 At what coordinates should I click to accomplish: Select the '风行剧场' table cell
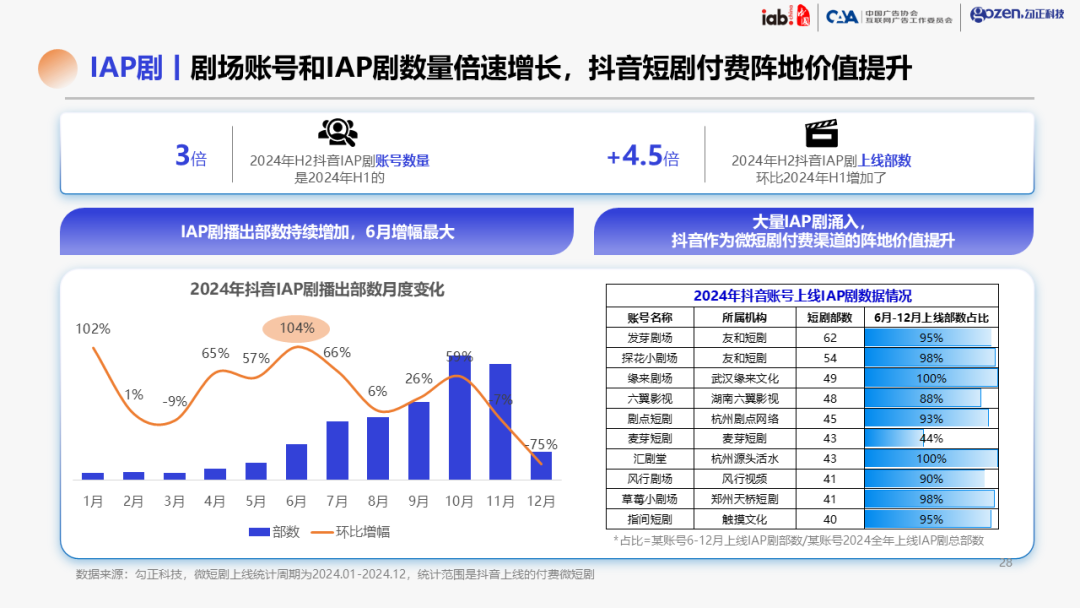coord(650,479)
